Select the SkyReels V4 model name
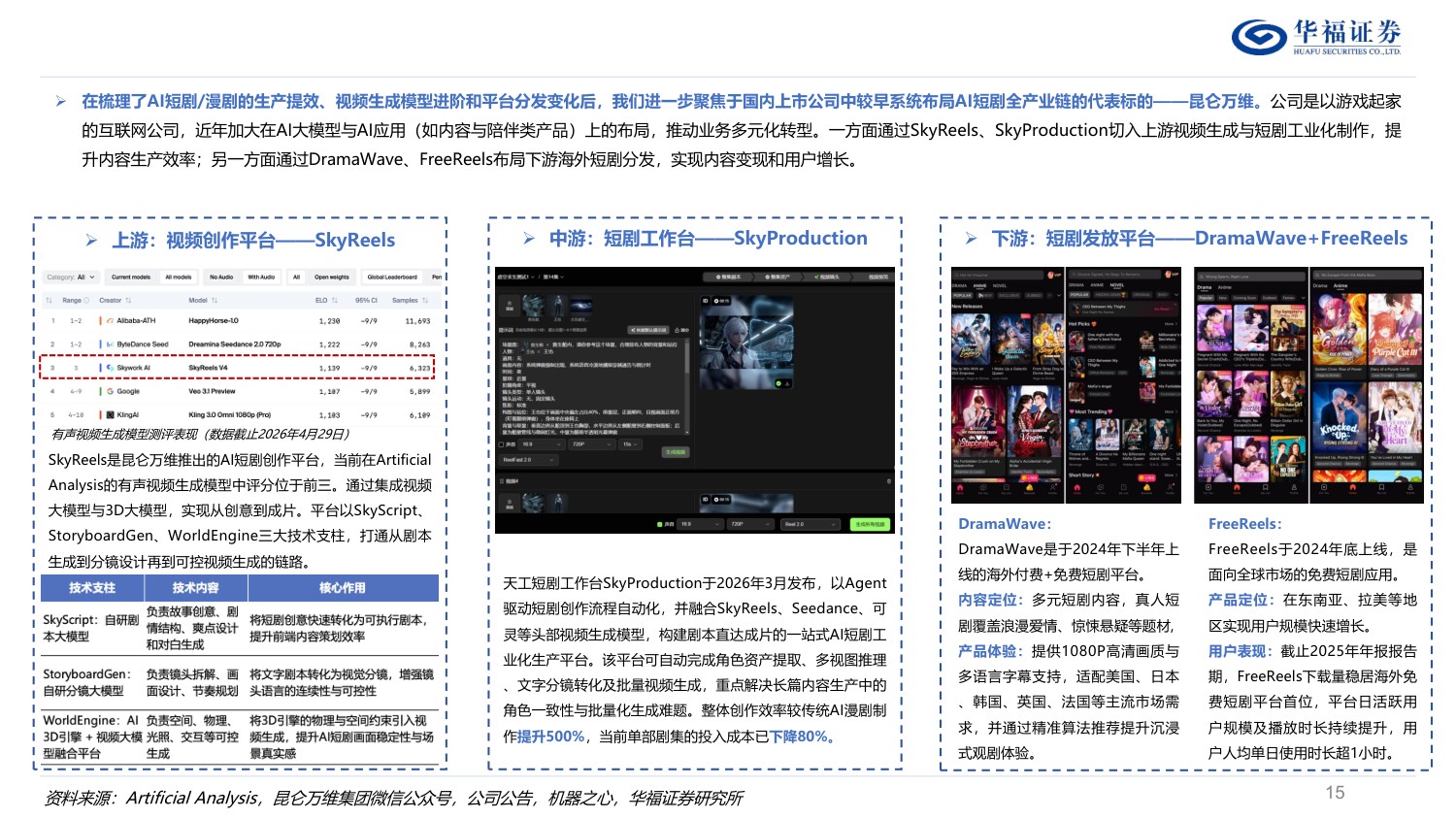This screenshot has height=819, width=1456. click(x=209, y=368)
